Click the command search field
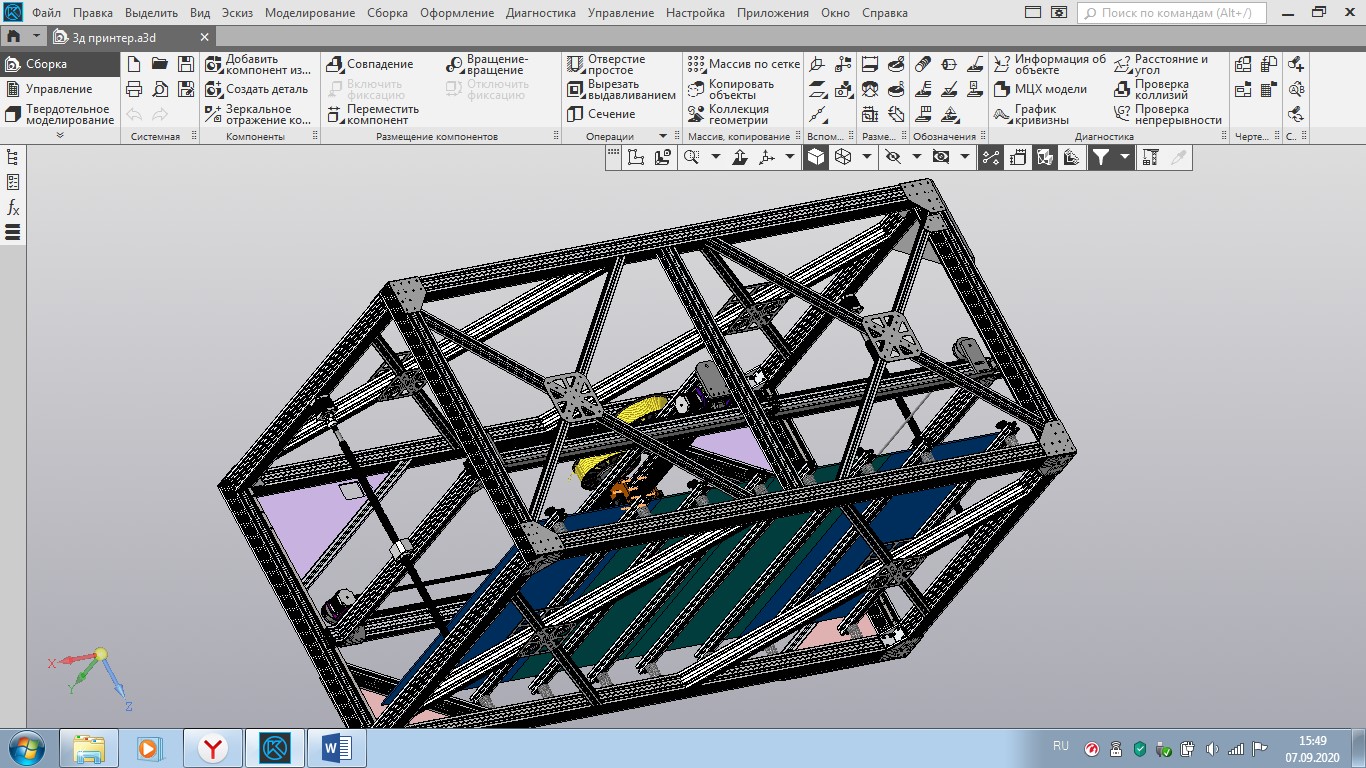1366x768 pixels. point(1172,13)
